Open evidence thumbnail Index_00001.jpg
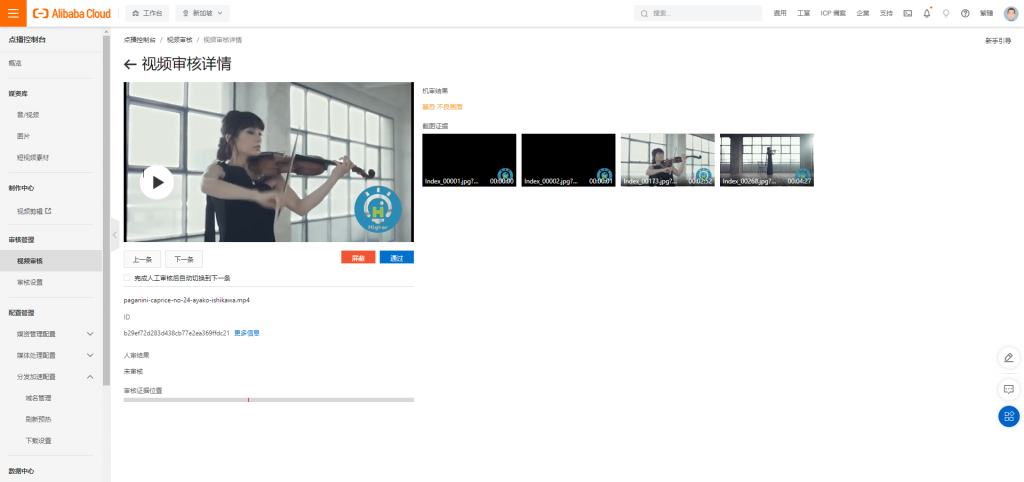1024x482 pixels. point(469,160)
